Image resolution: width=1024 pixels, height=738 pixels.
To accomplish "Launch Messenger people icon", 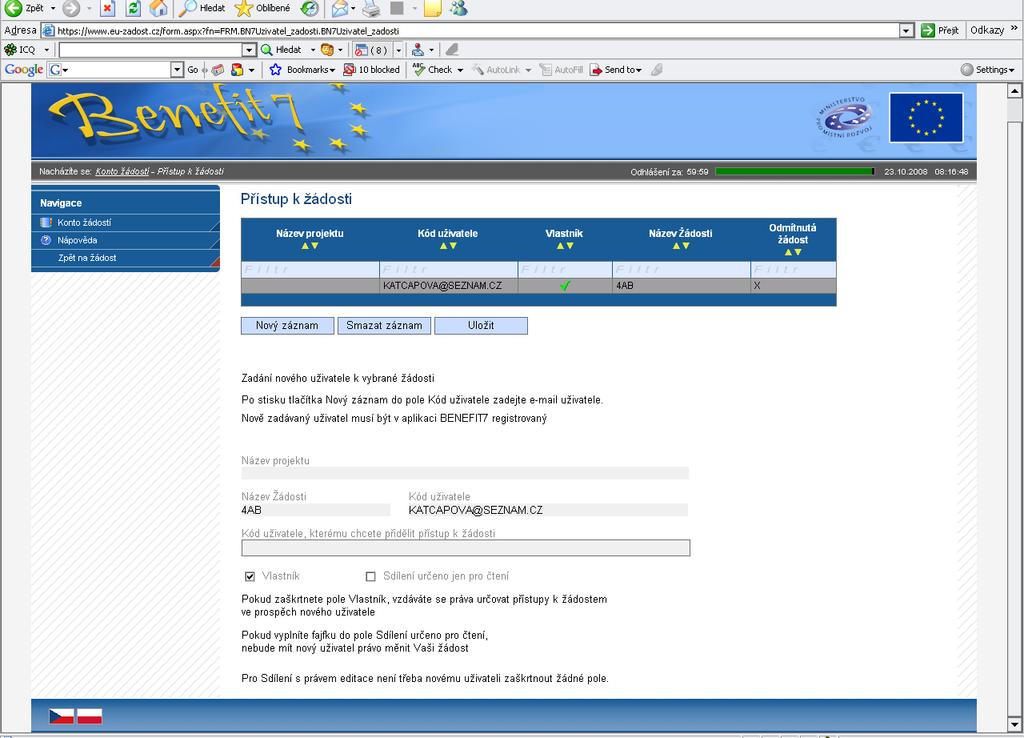I will click(458, 8).
